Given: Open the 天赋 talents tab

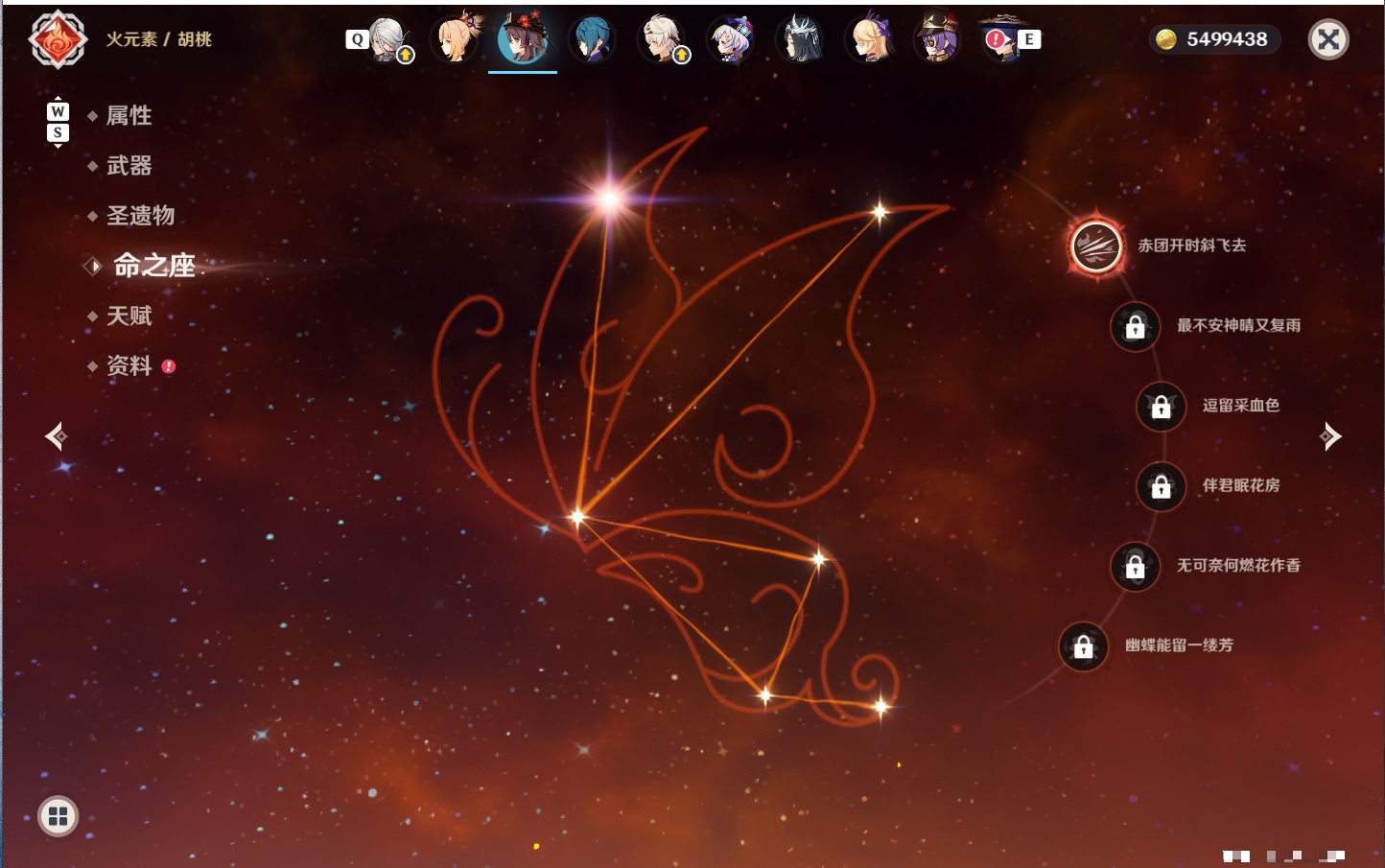Looking at the screenshot, I should pyautogui.click(x=129, y=316).
